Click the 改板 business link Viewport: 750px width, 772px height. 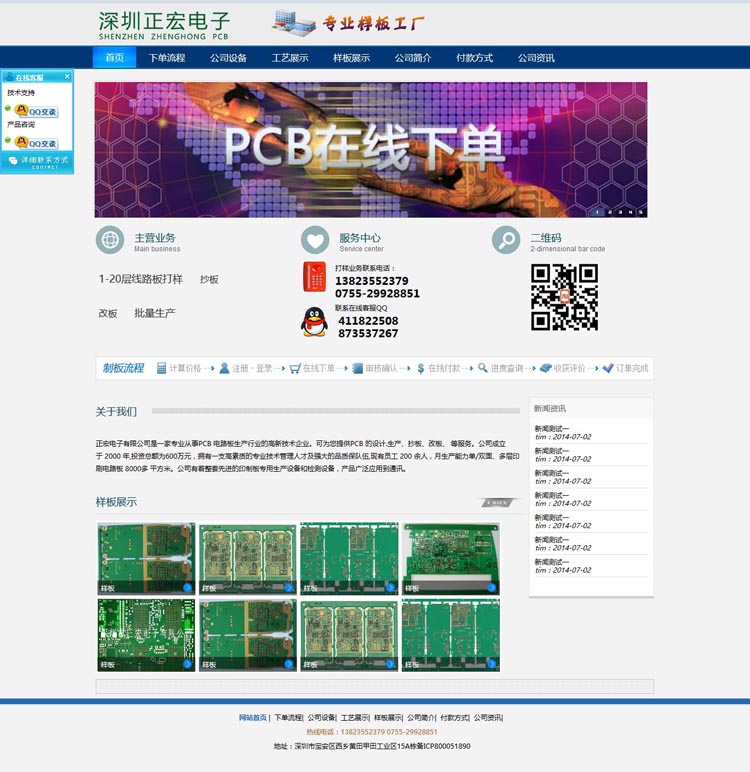point(108,313)
